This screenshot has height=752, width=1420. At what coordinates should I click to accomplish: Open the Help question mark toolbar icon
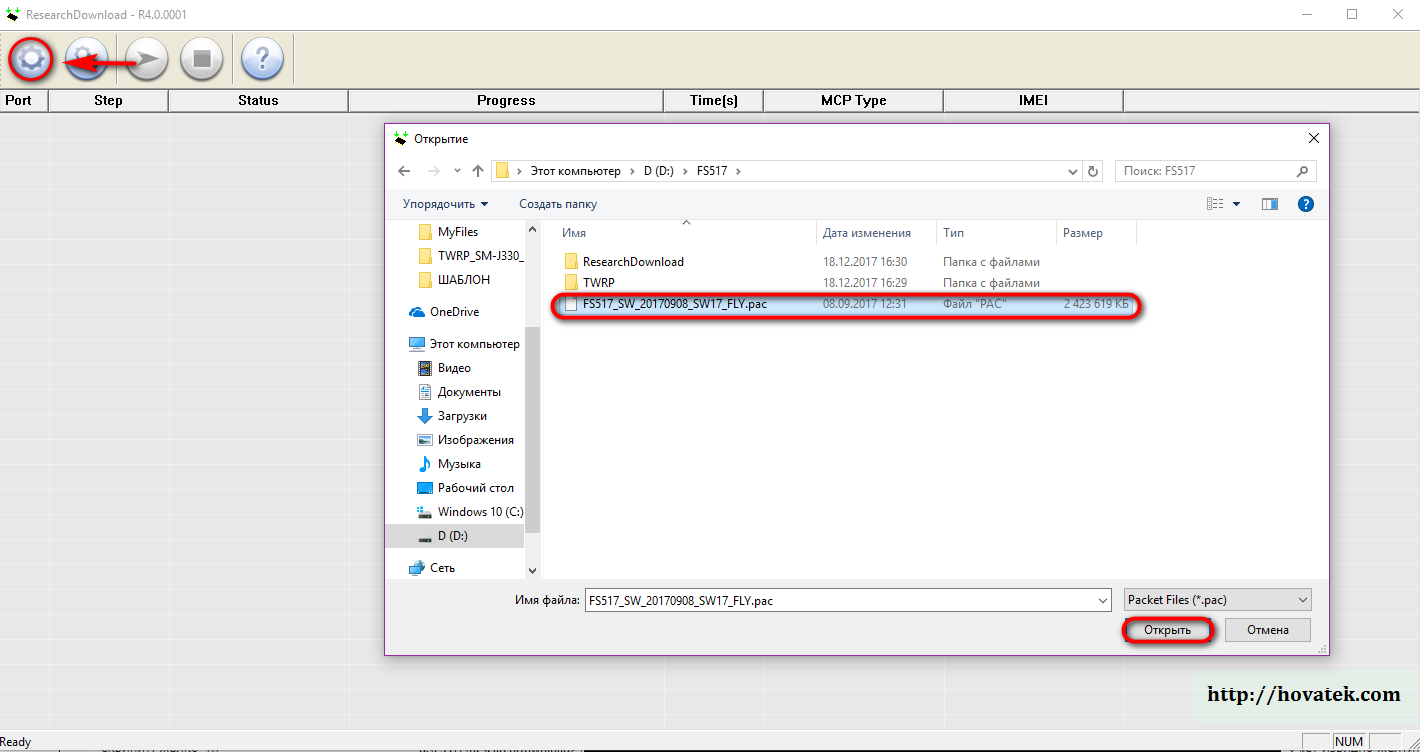(262, 60)
